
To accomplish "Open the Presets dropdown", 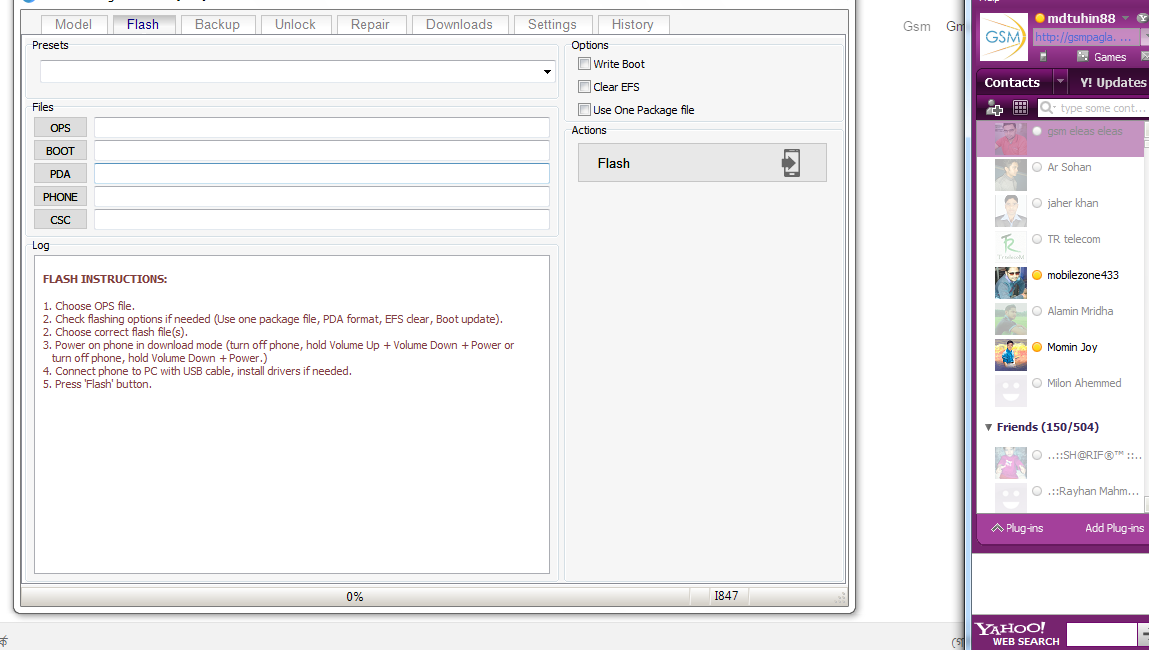I will (547, 72).
